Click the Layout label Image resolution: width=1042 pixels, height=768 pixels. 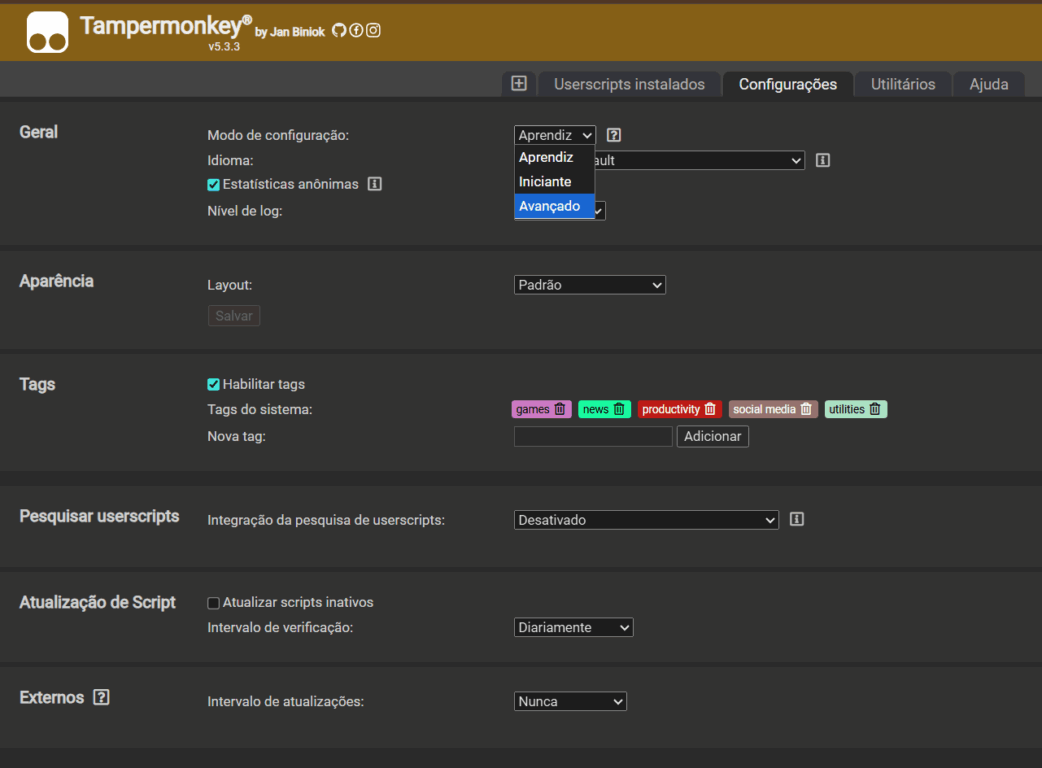tap(230, 285)
